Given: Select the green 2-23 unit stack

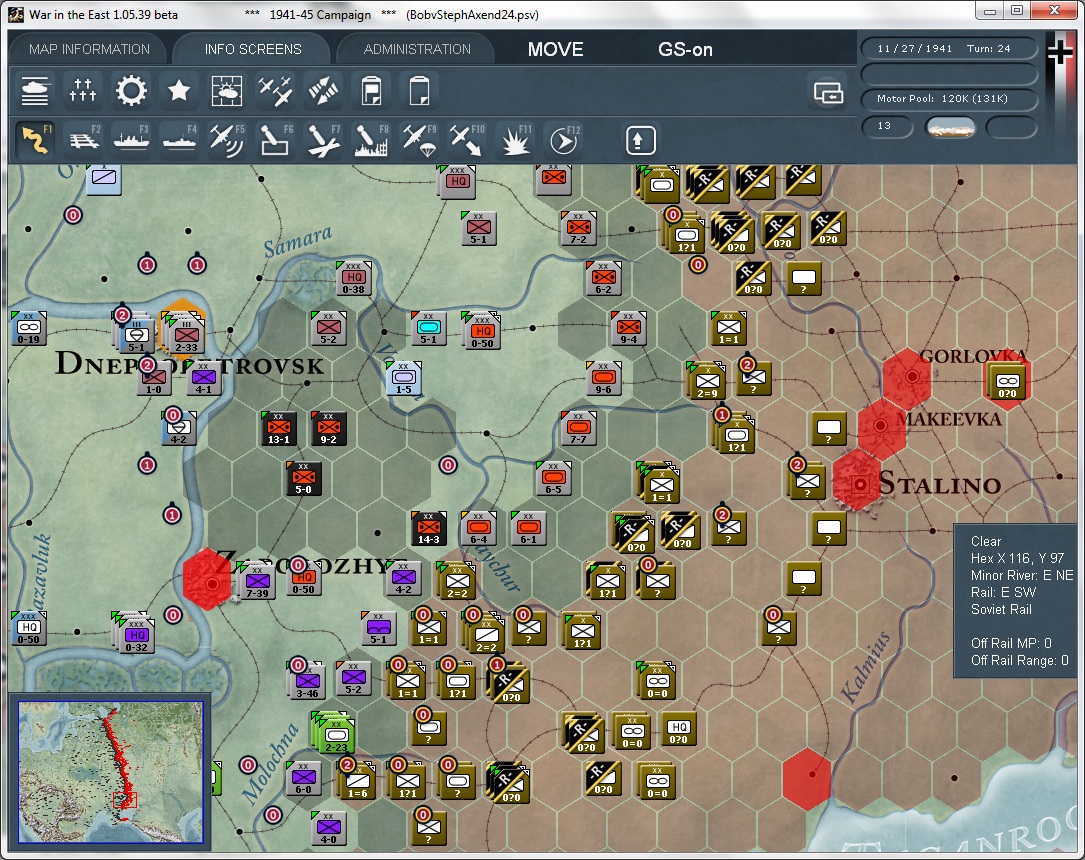Looking at the screenshot, I should point(335,733).
